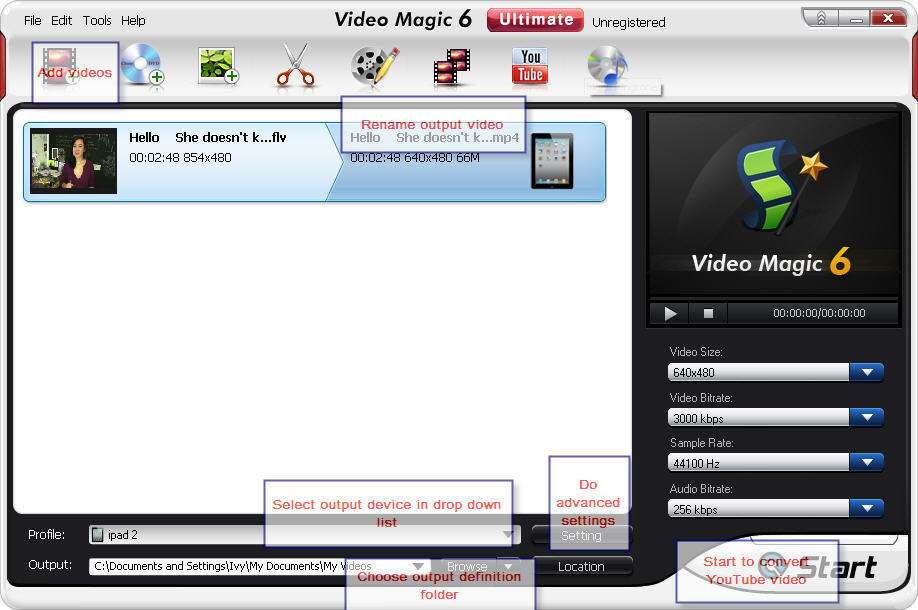Click the iPad output device icon
This screenshot has width=918, height=610.
(552, 161)
